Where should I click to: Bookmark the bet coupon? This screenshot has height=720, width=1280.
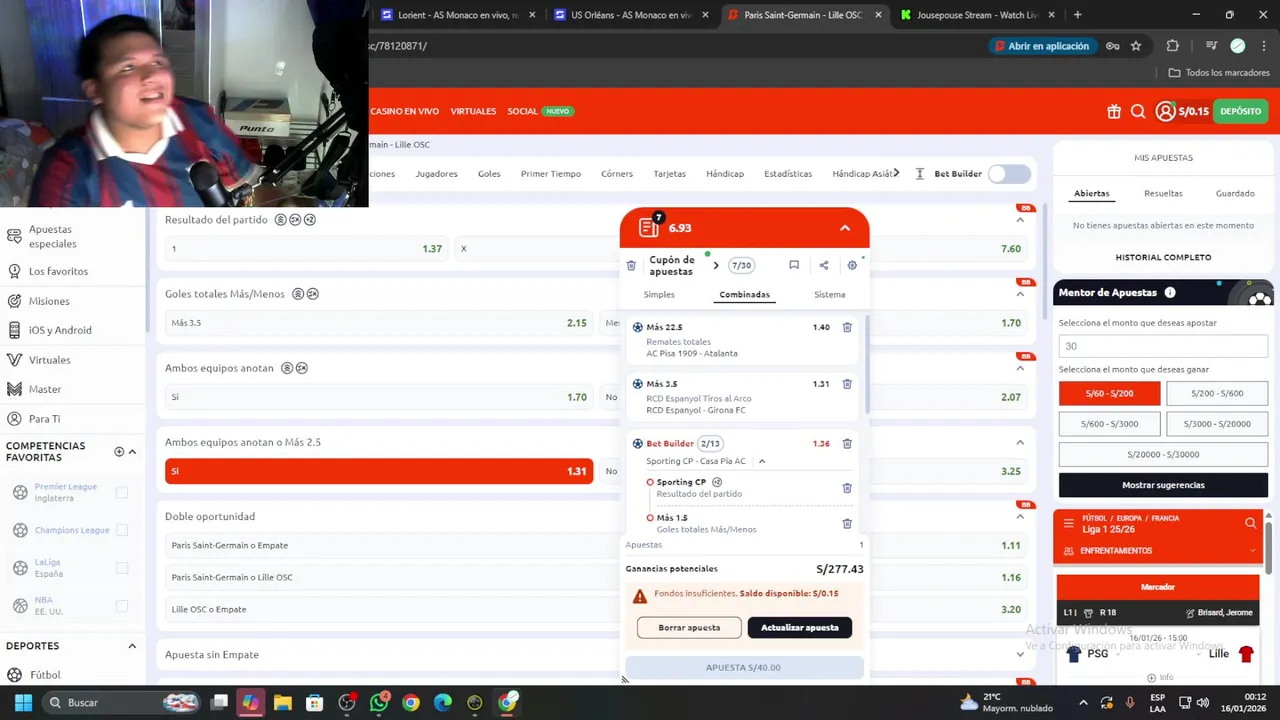tap(794, 266)
